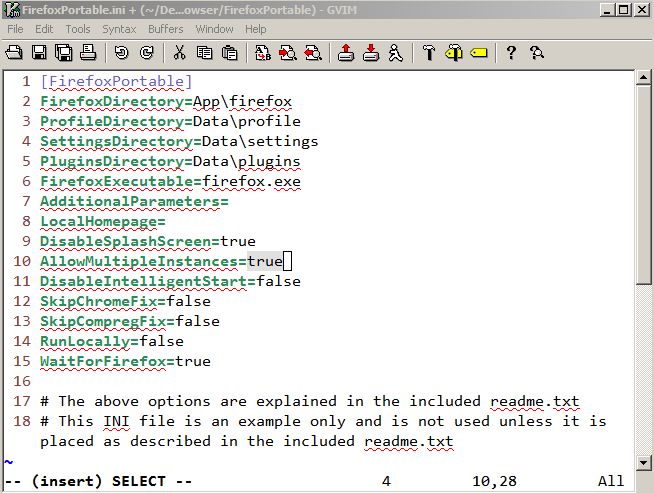Place cursor on the WaitForFirefox=true line
This screenshot has height=493, width=654.
click(125, 362)
